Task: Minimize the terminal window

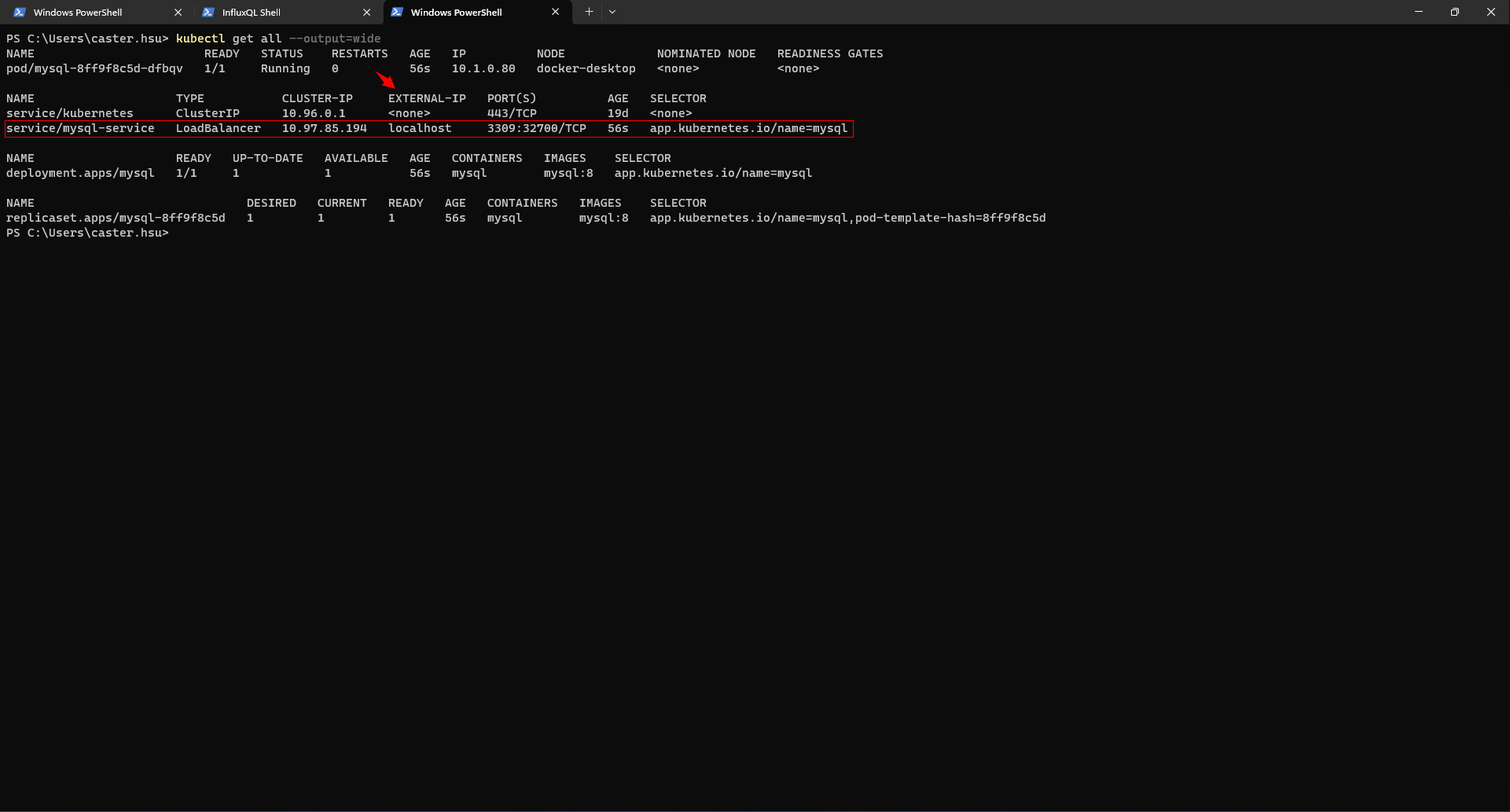Action: coord(1419,12)
